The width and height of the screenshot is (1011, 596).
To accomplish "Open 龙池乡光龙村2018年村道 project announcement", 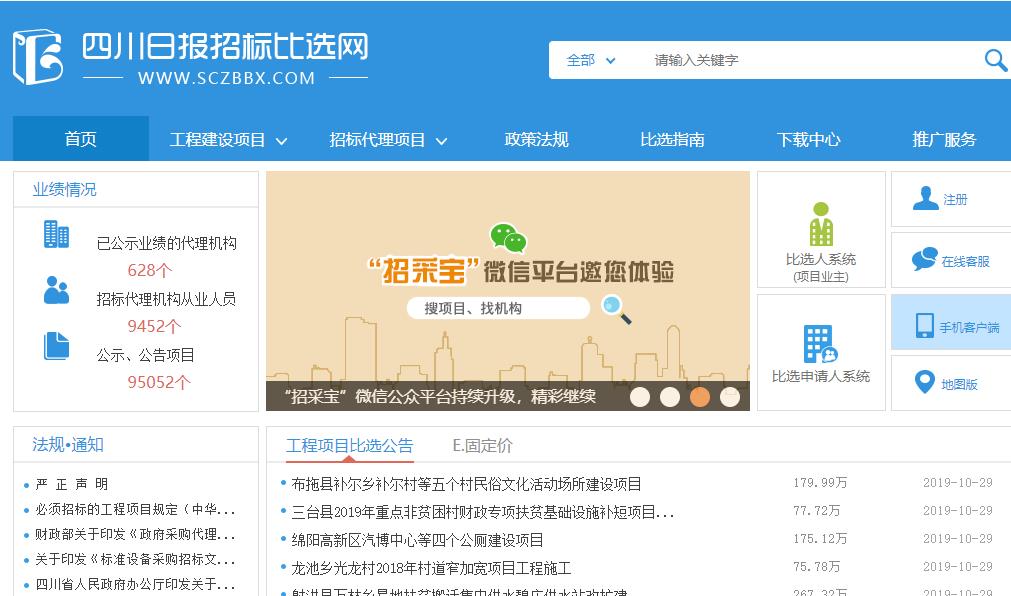I will [x=431, y=568].
